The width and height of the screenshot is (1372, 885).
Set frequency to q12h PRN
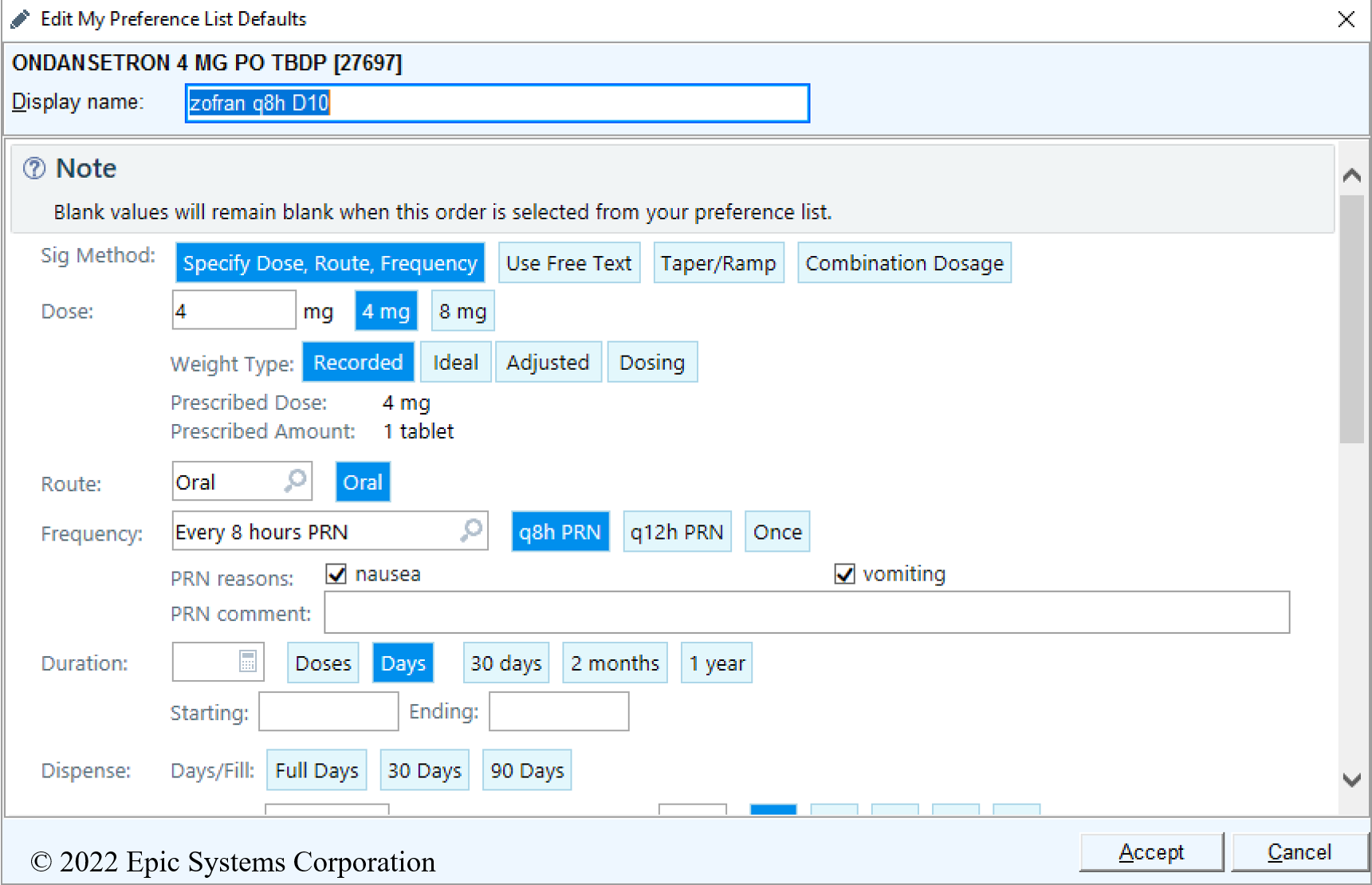(x=676, y=532)
